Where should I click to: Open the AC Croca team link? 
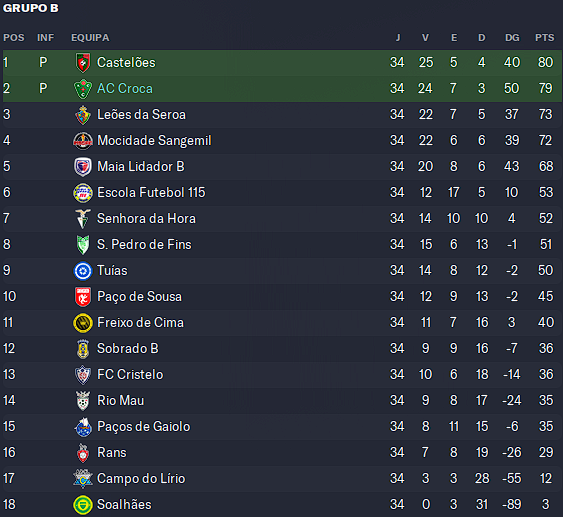(x=125, y=89)
